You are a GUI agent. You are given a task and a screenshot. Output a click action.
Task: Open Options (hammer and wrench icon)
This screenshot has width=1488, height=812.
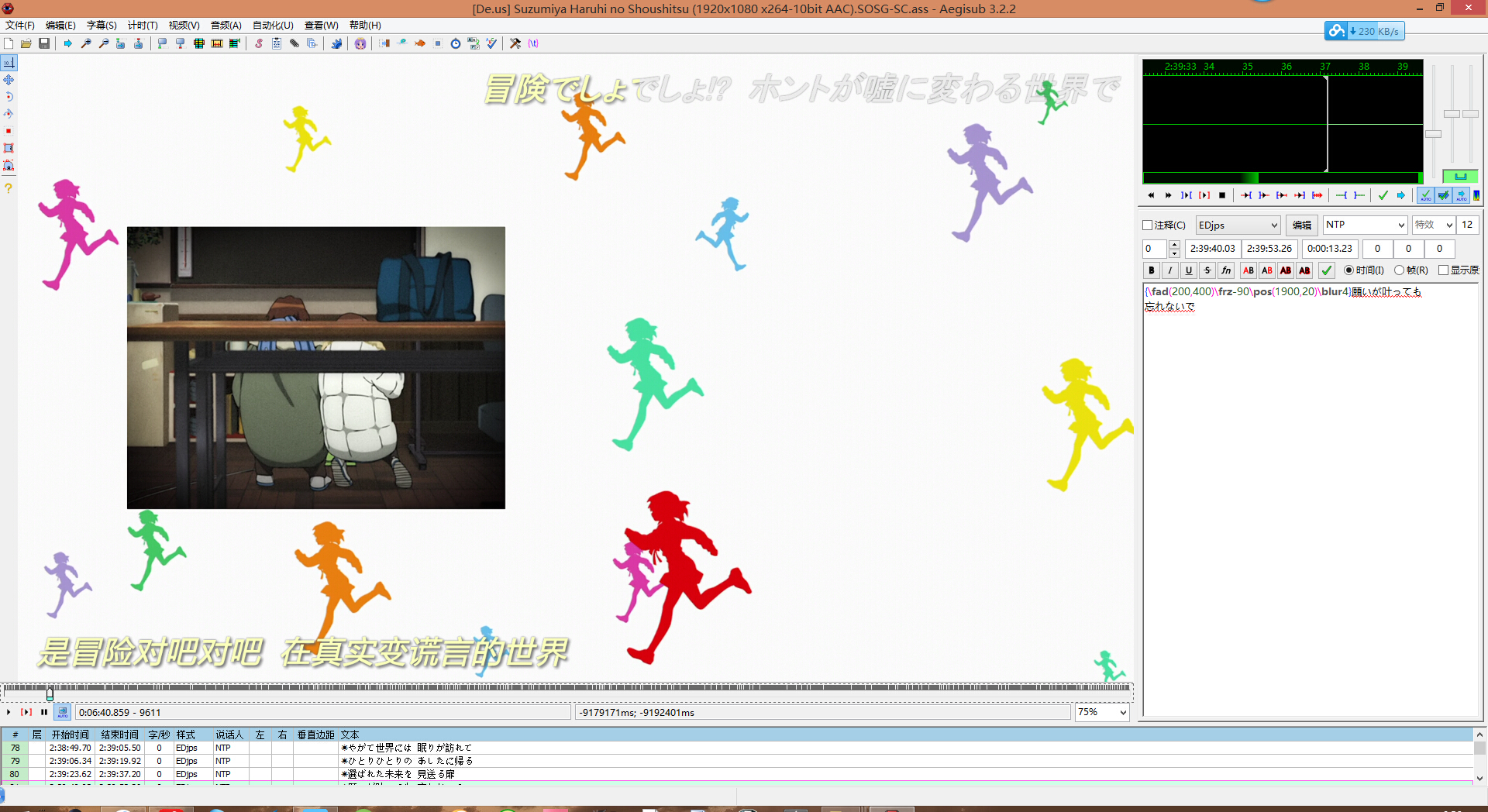pos(515,43)
